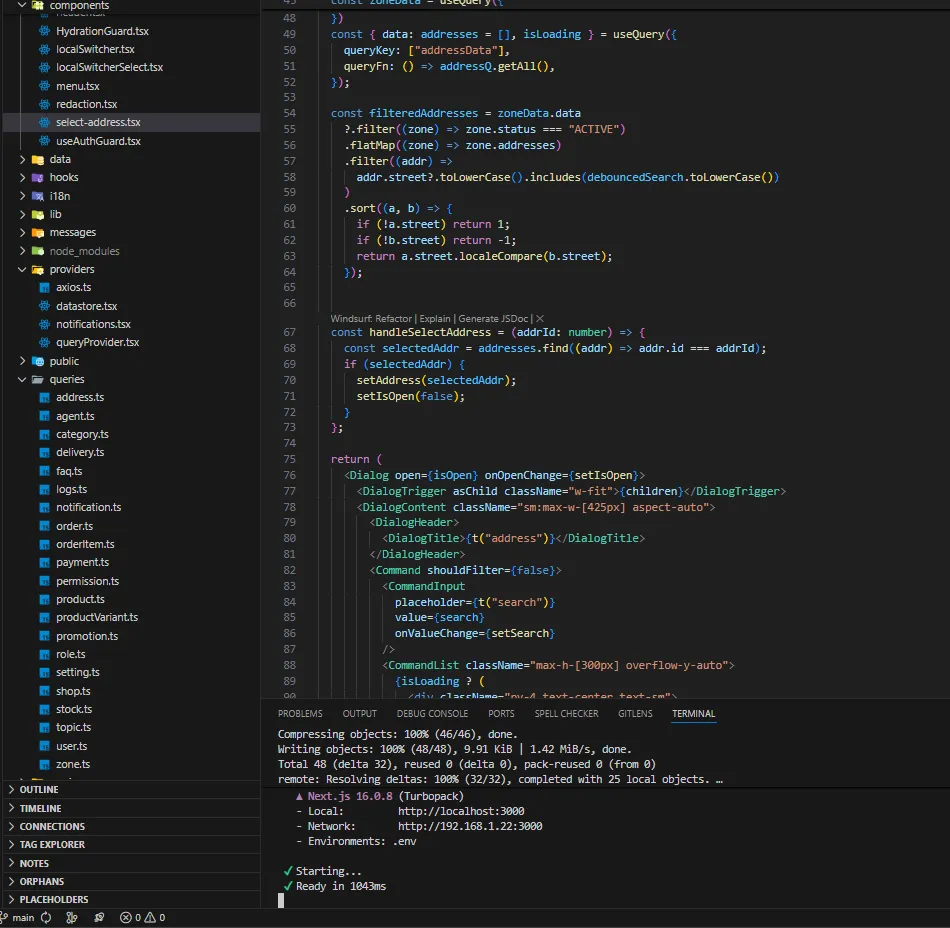950x928 pixels.
Task: Click the errors indicator icon in status bar
Action: pyautogui.click(x=126, y=917)
